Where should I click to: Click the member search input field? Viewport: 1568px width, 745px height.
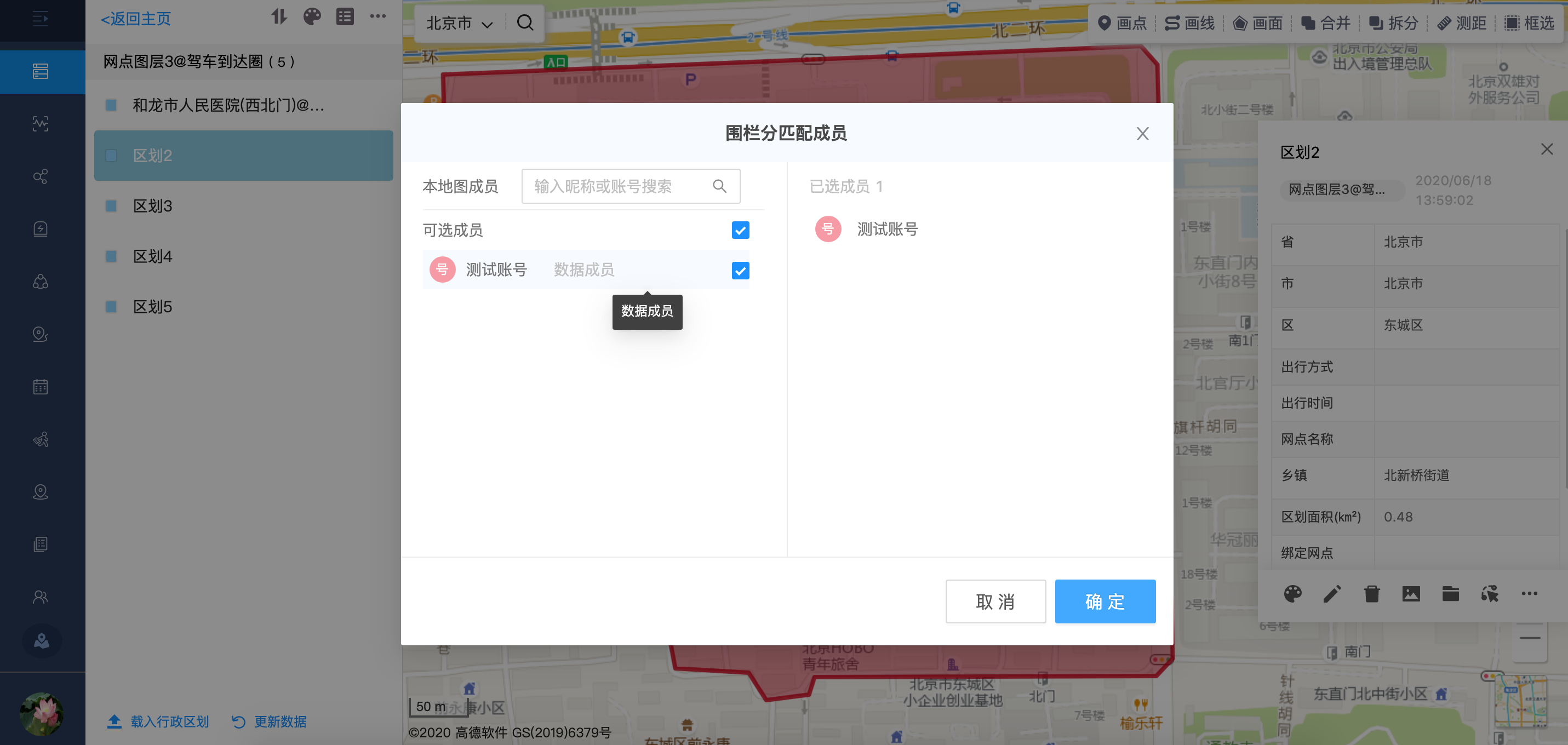coord(631,186)
